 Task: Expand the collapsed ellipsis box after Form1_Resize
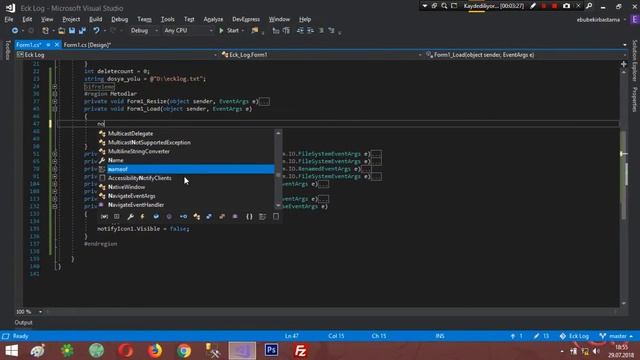coord(264,102)
